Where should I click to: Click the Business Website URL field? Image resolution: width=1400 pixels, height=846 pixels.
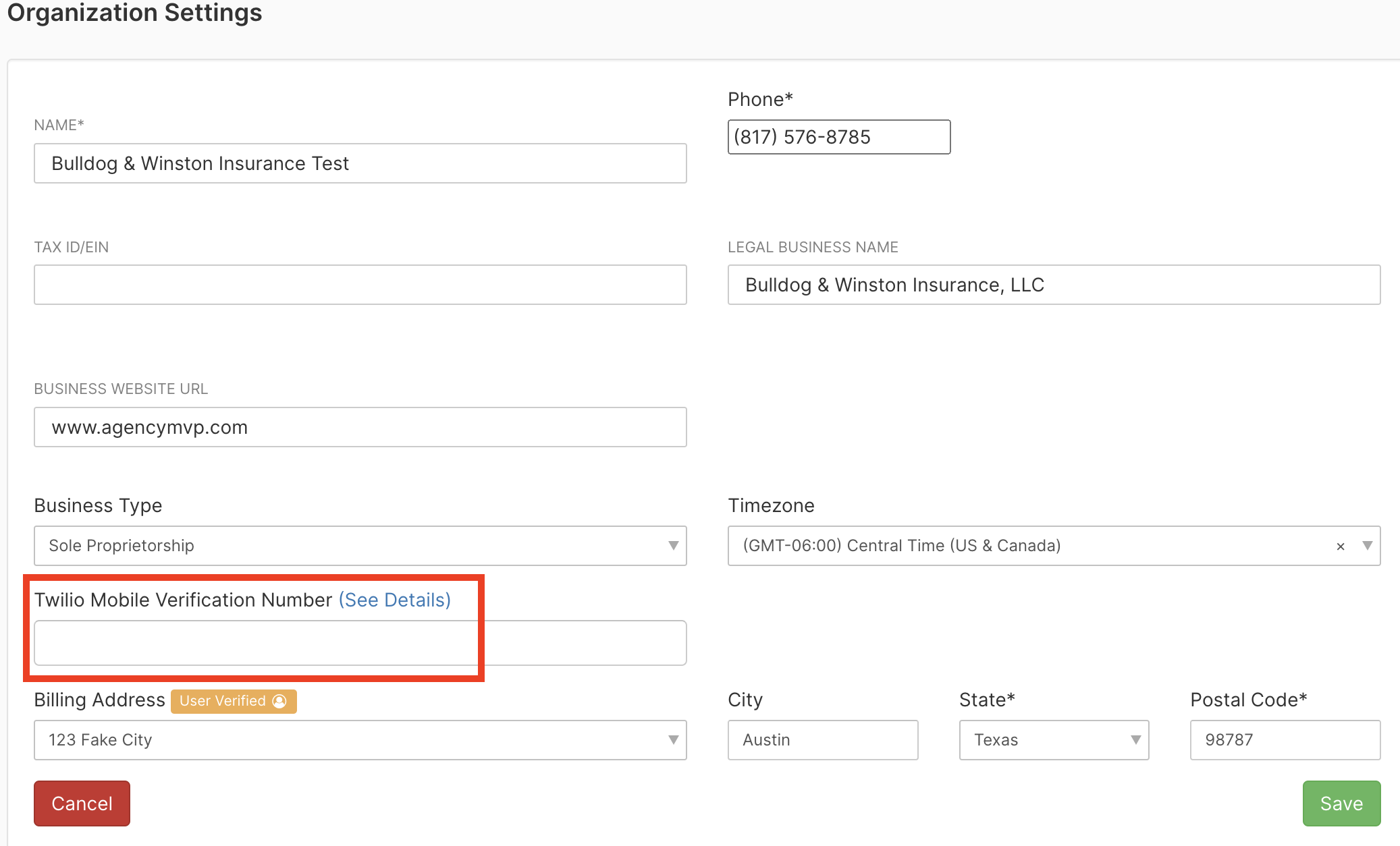[360, 427]
